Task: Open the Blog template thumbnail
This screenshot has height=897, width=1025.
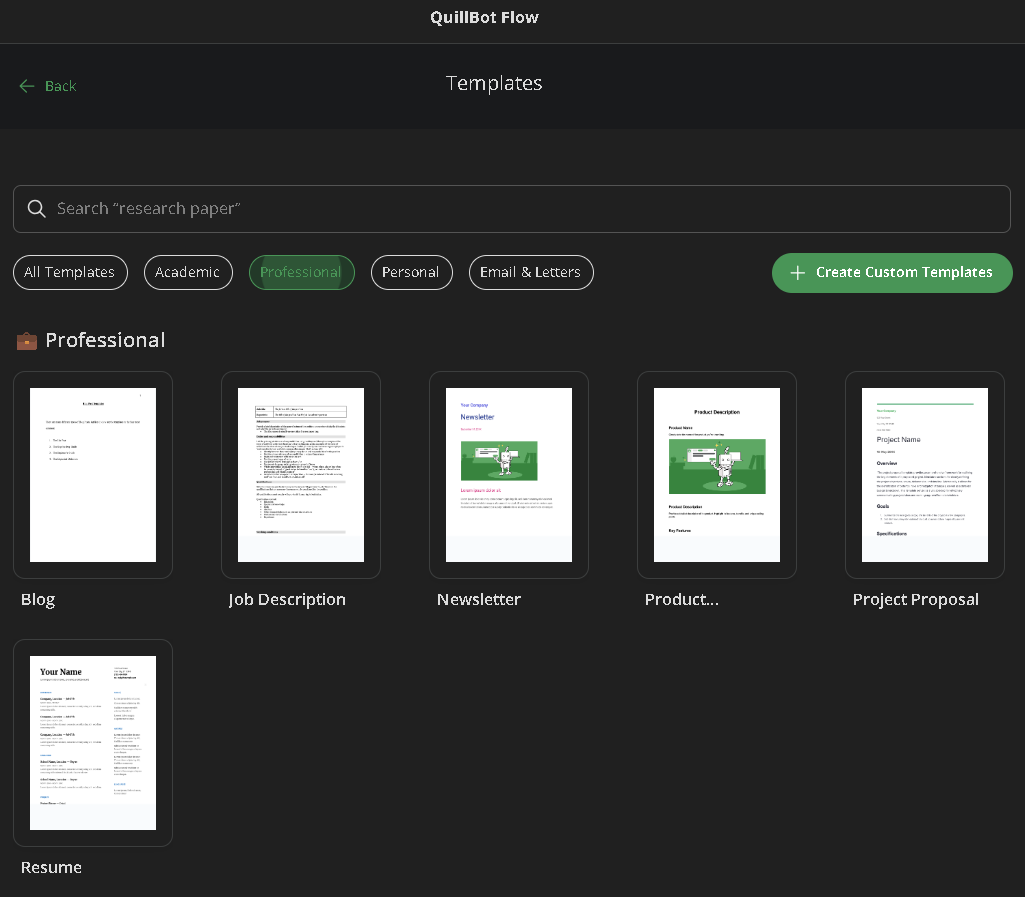Action: pos(93,474)
